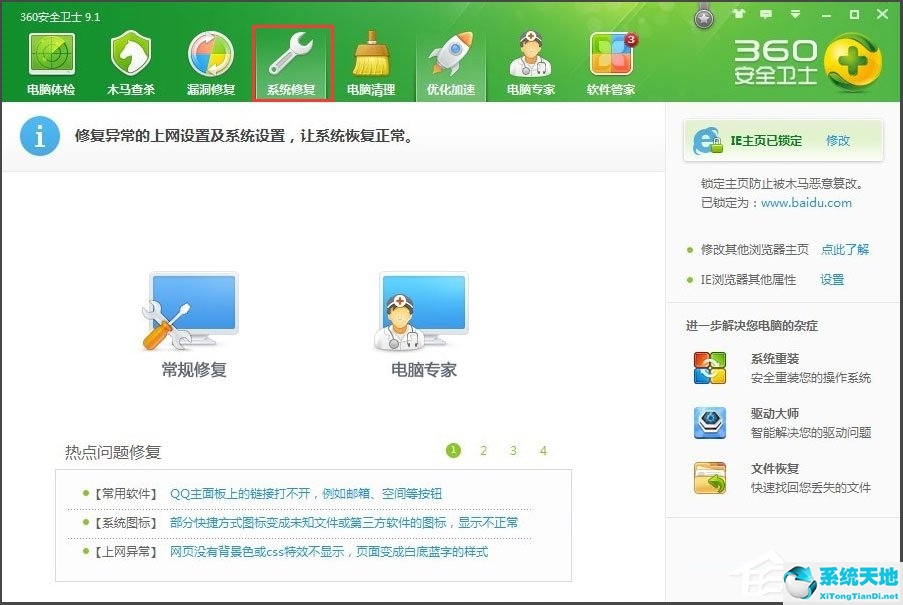Click the 常规修复 monitor icon

coord(191,311)
